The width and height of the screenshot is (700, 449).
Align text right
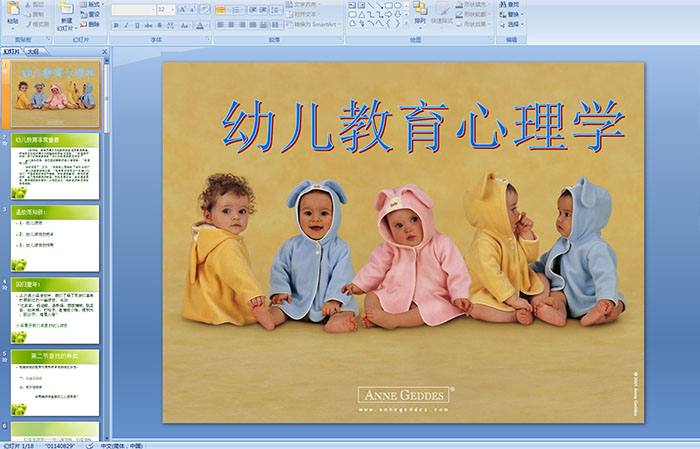point(242,25)
